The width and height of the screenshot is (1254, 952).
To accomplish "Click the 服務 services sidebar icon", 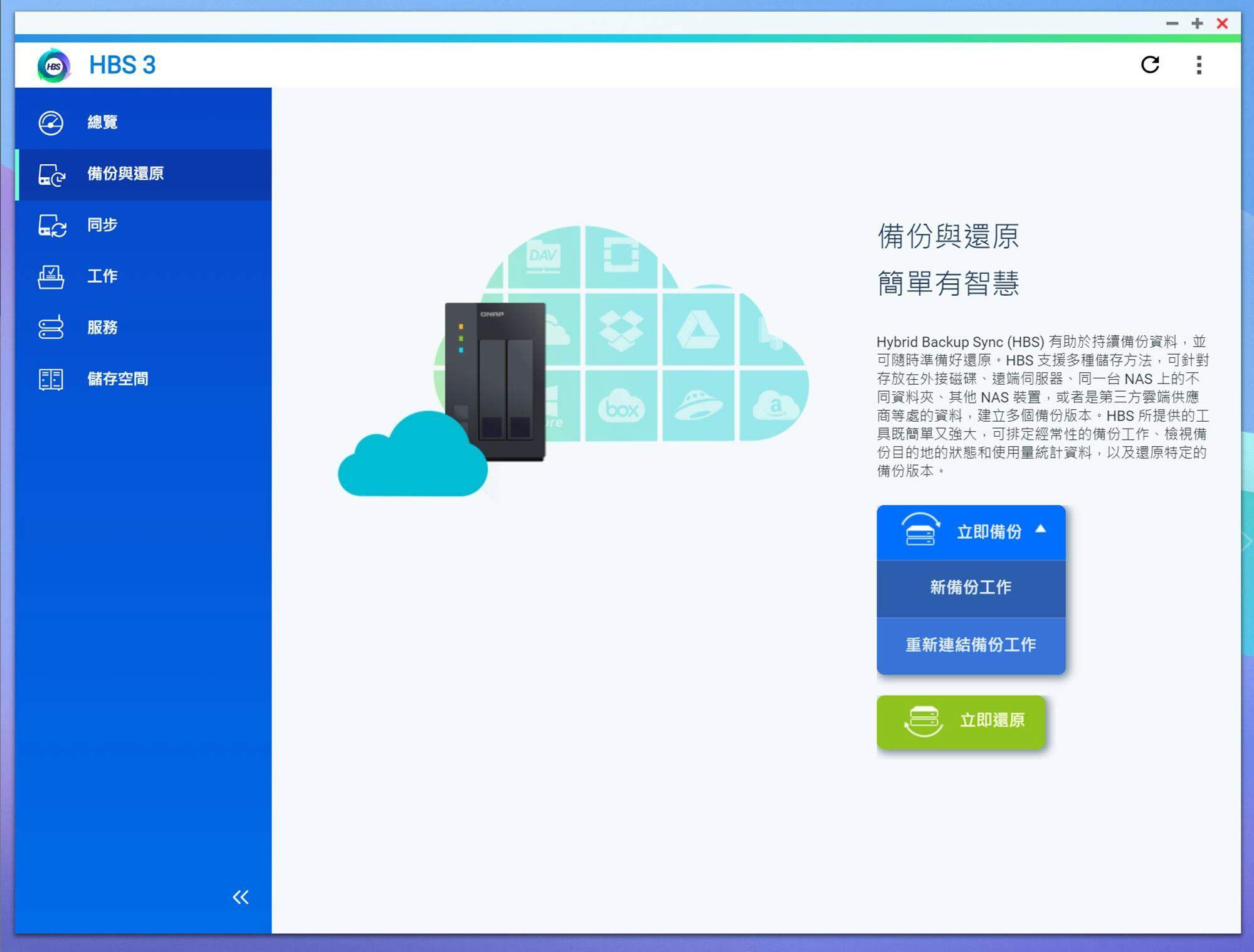I will point(51,327).
